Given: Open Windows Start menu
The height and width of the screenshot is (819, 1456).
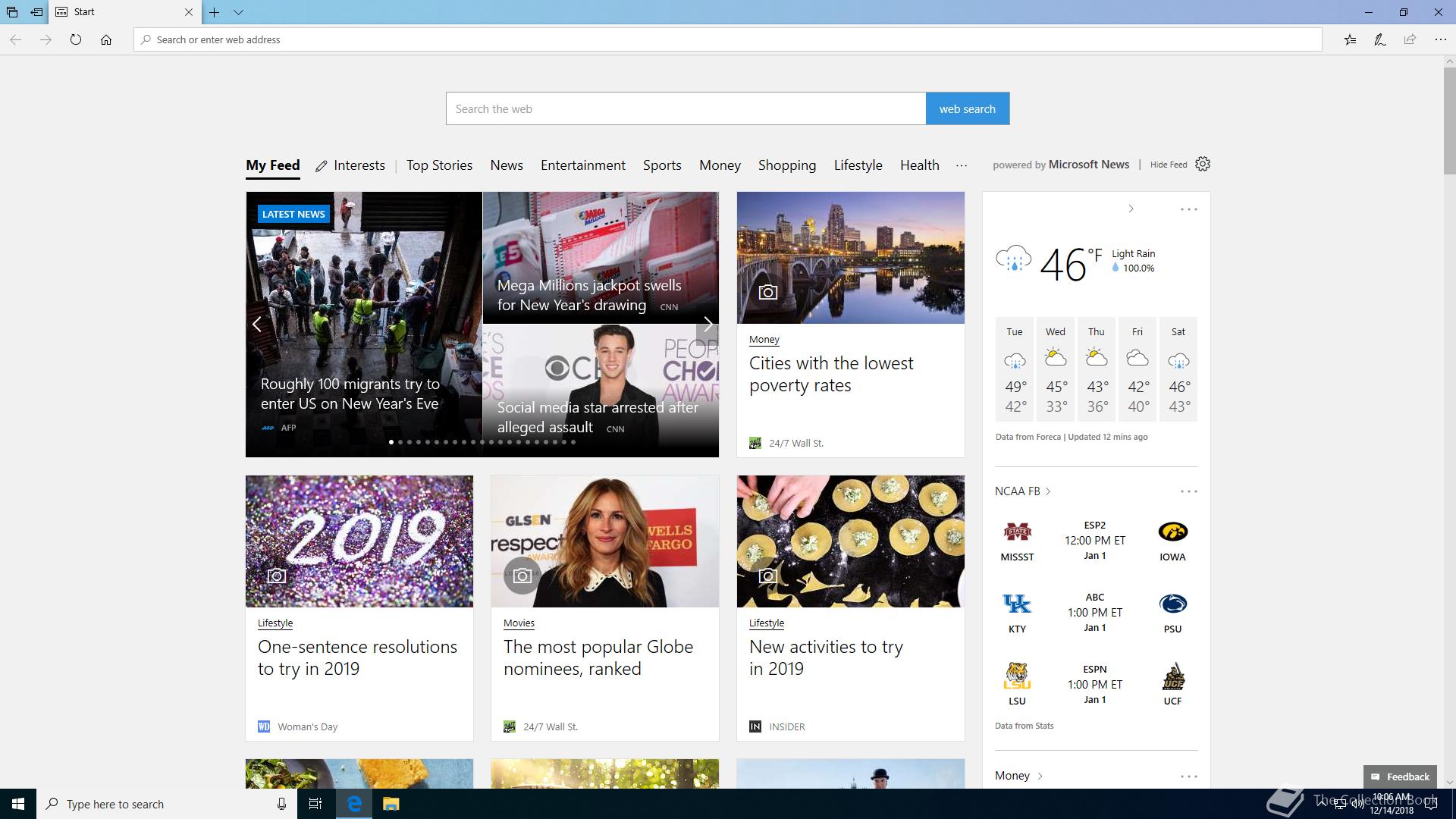Looking at the screenshot, I should pyautogui.click(x=18, y=804).
